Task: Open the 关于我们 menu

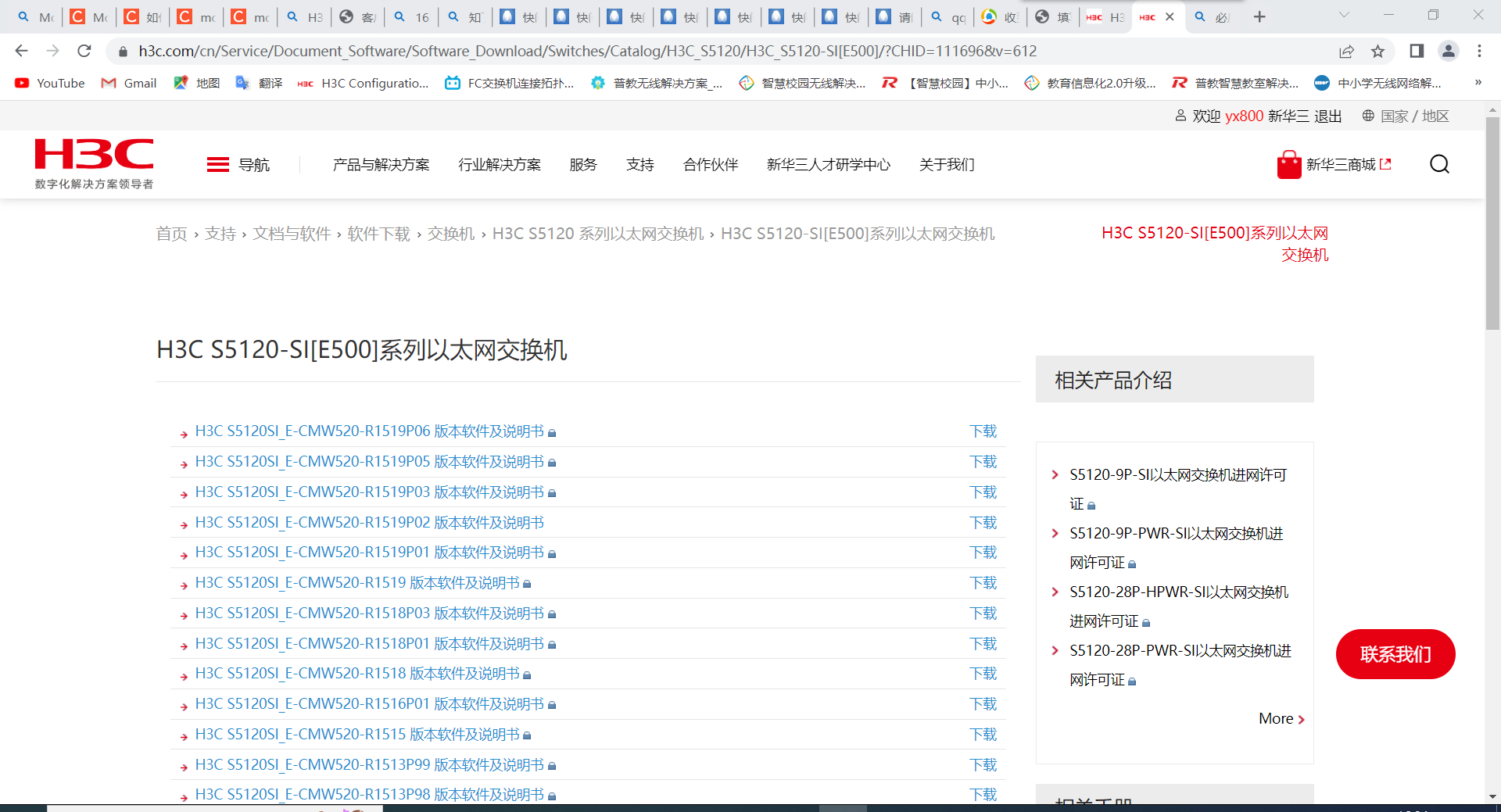Action: tap(947, 164)
